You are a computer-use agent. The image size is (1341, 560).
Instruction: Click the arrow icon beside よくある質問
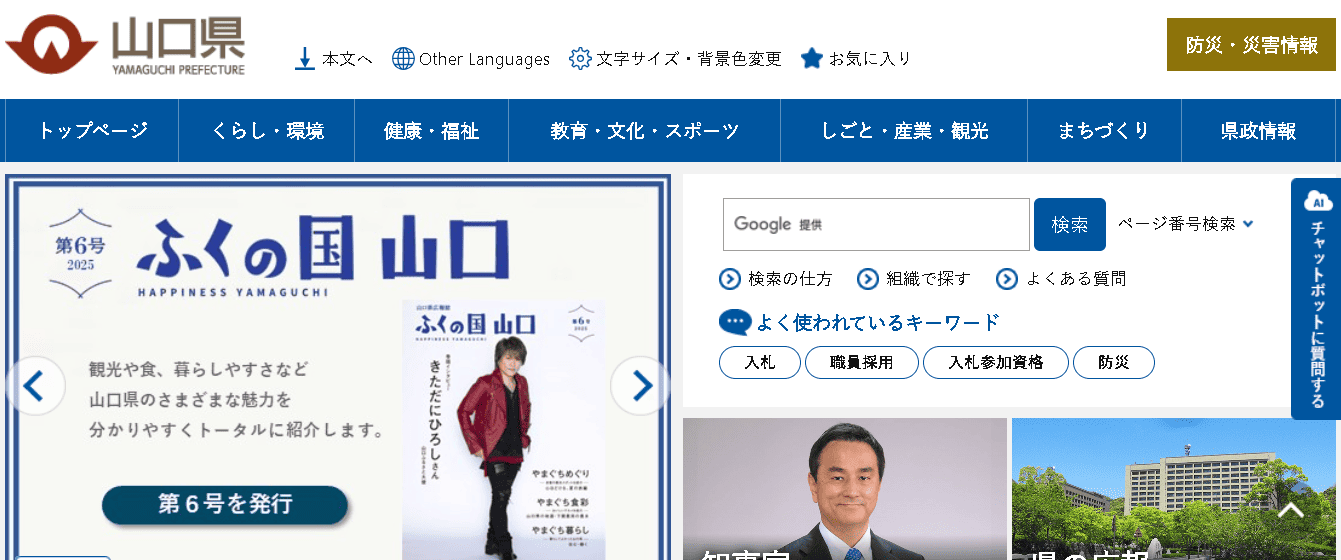[1007, 279]
